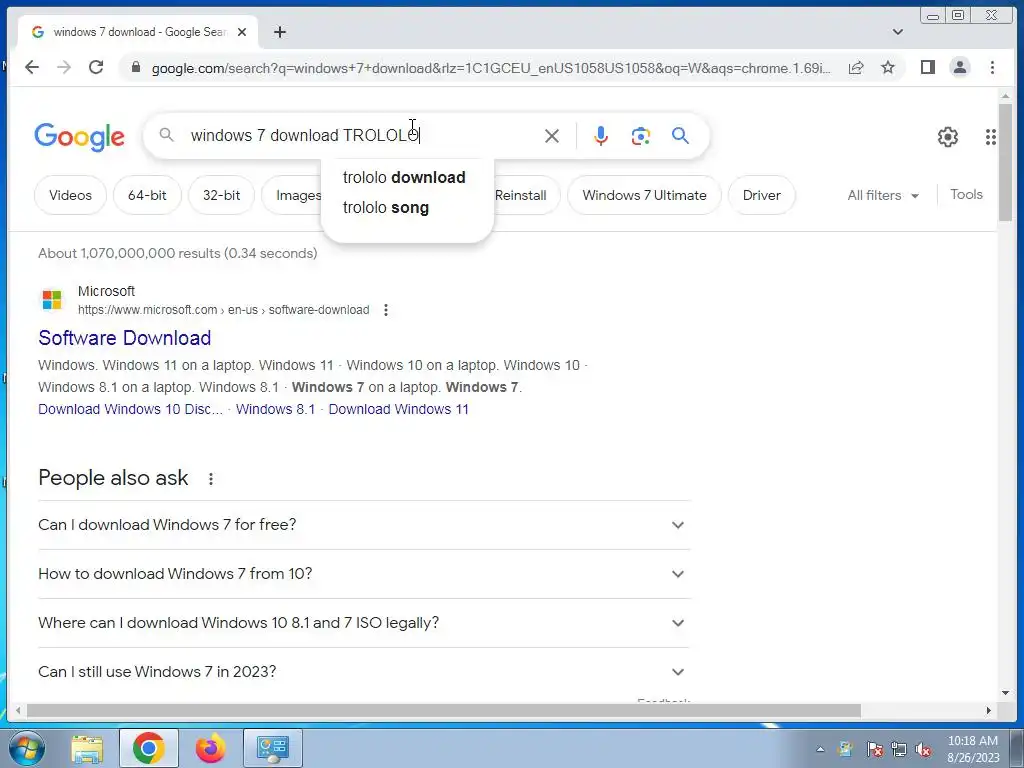This screenshot has height=768, width=1024.
Task: Open the All filters dropdown
Action: [883, 195]
